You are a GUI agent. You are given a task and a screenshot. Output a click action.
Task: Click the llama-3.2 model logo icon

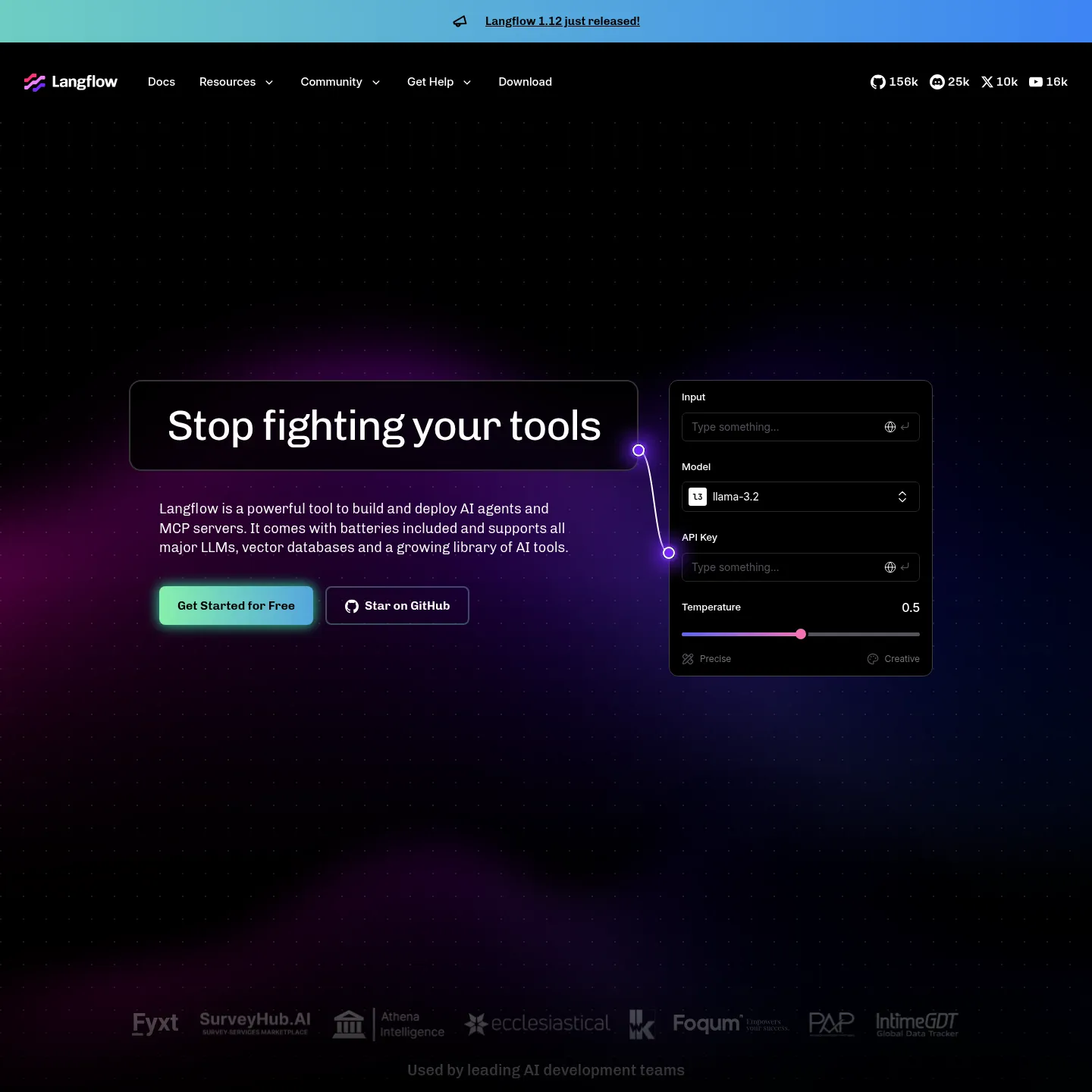(698, 497)
